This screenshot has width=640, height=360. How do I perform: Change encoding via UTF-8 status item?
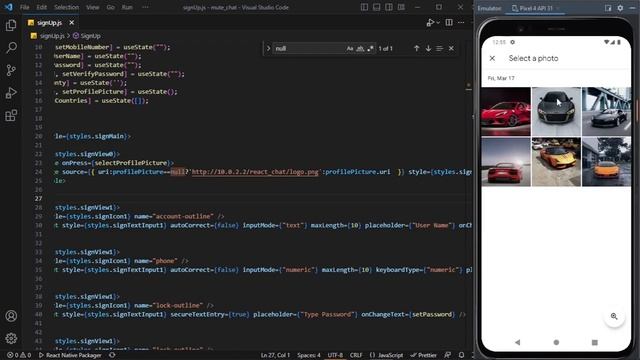point(335,355)
